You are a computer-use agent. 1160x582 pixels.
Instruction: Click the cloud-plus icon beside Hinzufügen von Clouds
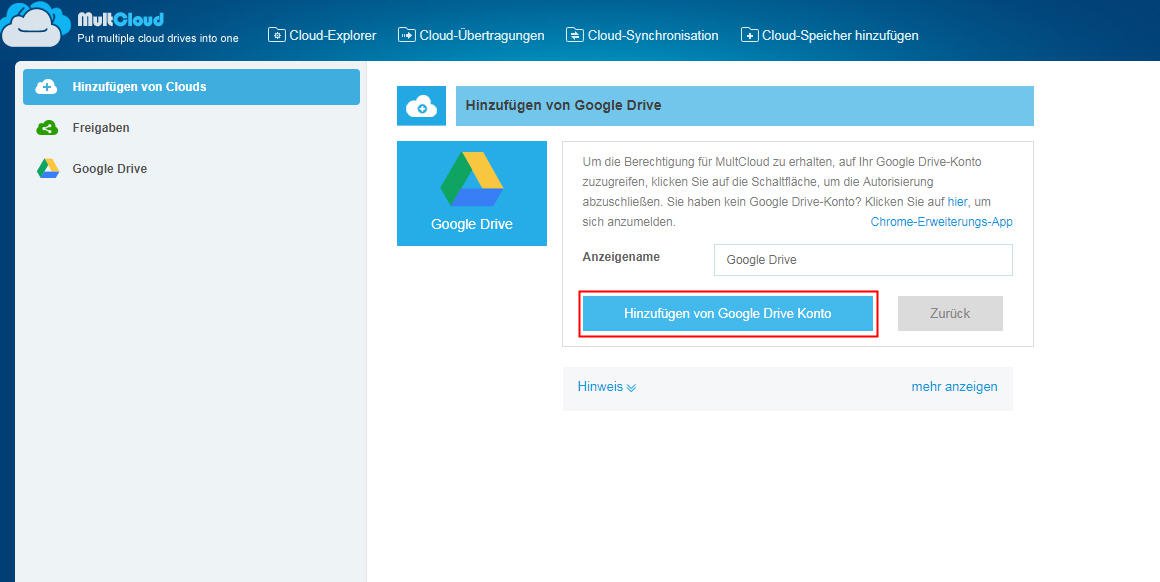[47, 87]
